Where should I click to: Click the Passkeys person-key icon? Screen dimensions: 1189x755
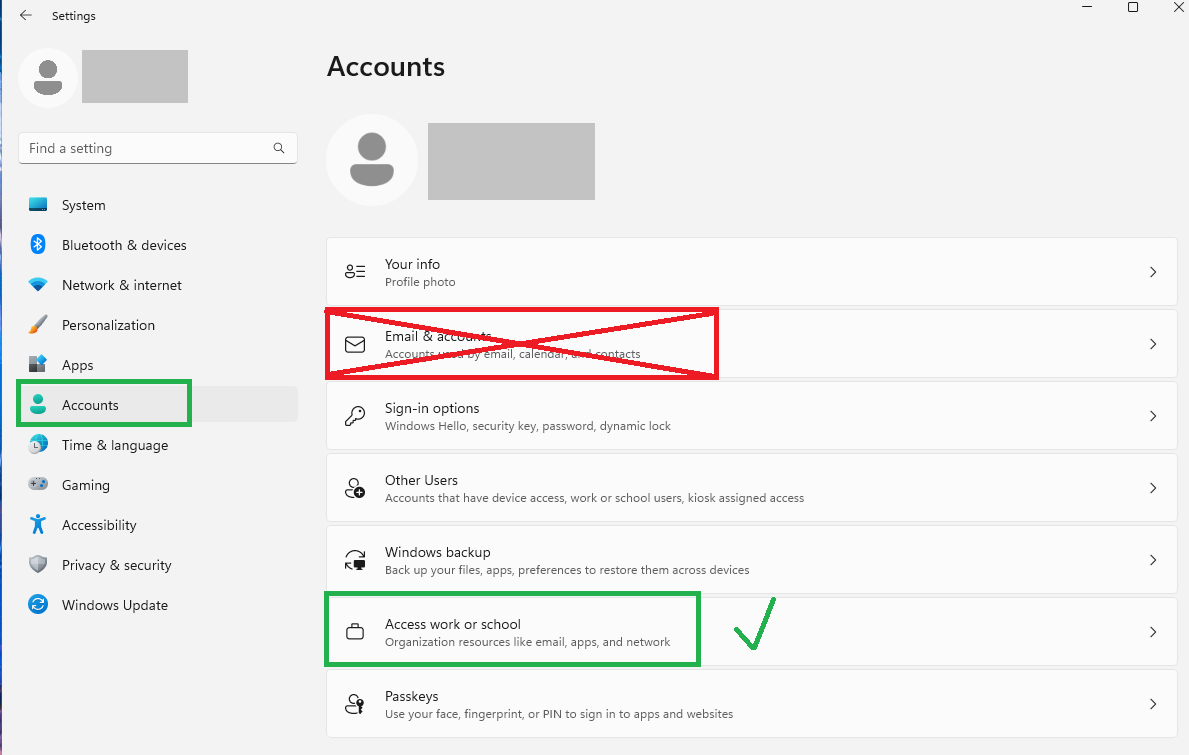355,704
